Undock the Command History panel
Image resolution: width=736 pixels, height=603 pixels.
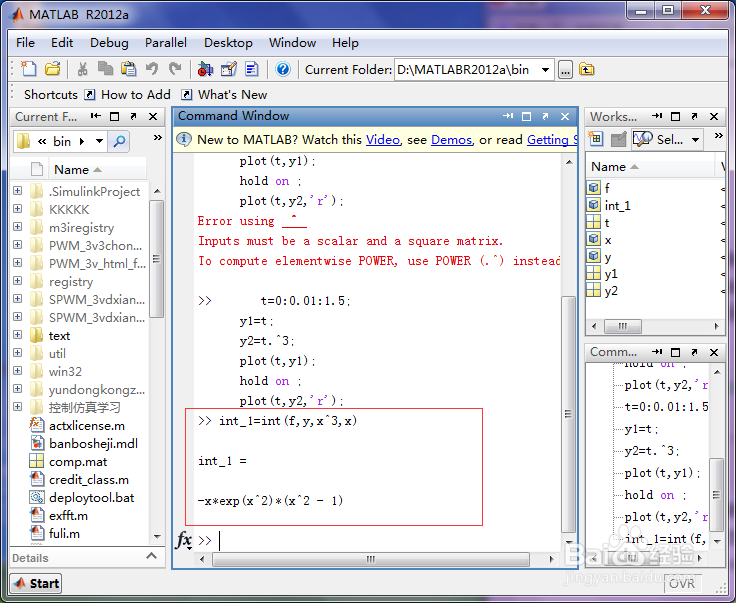pos(694,352)
